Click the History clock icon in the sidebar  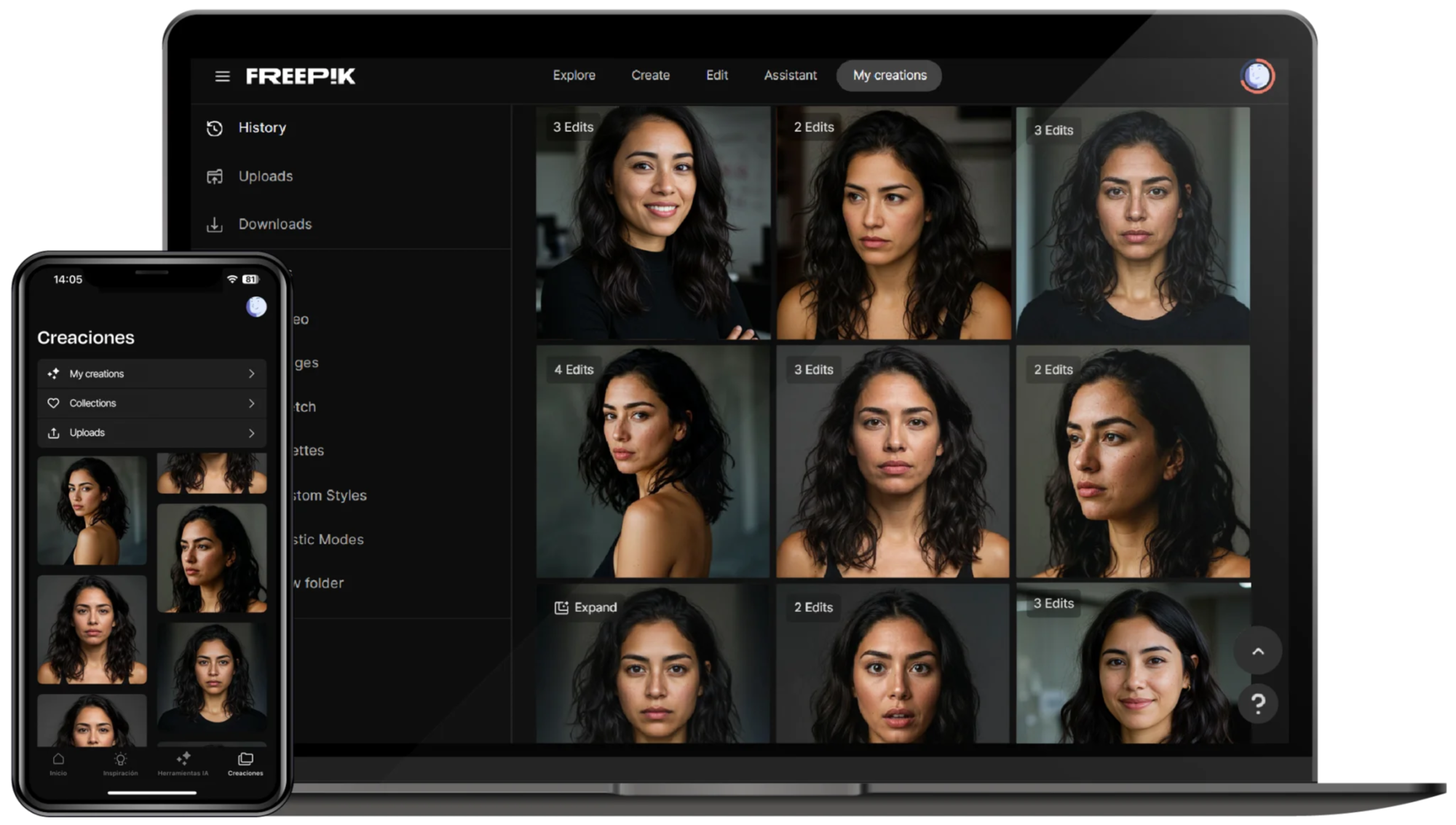215,129
